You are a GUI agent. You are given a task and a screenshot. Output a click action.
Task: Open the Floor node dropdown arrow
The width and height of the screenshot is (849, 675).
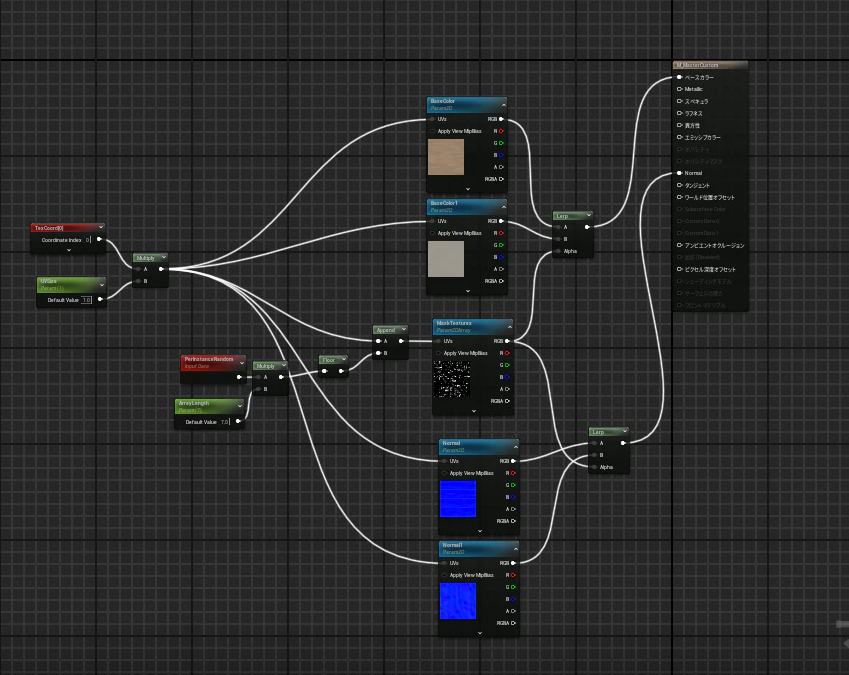click(343, 359)
